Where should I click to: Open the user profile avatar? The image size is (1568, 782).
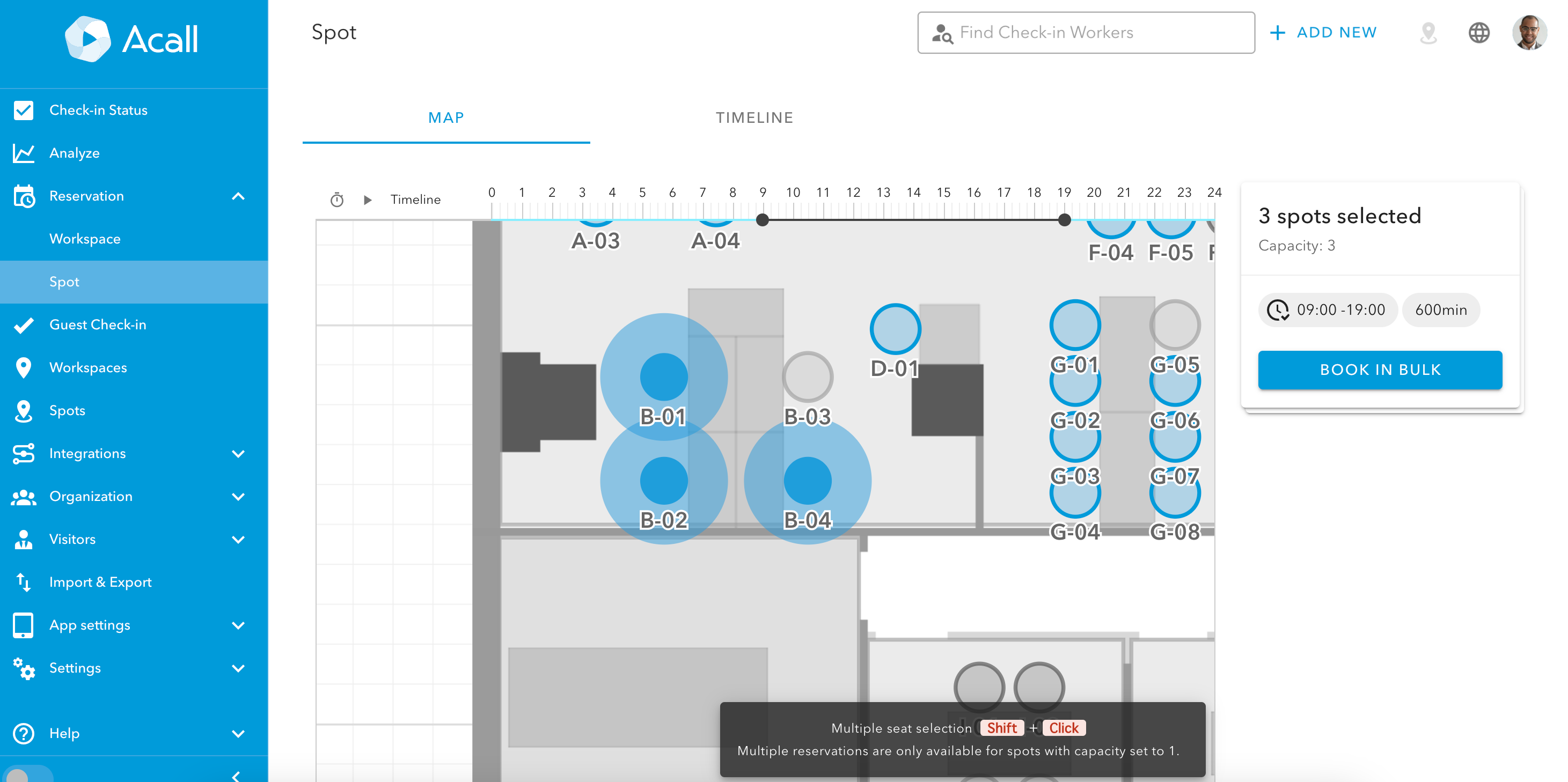(1529, 33)
